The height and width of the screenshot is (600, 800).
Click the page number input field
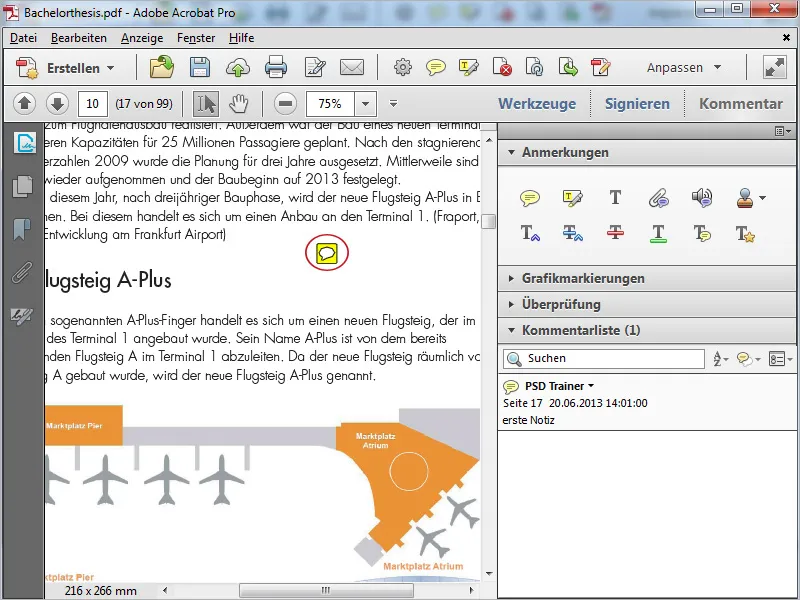92,104
